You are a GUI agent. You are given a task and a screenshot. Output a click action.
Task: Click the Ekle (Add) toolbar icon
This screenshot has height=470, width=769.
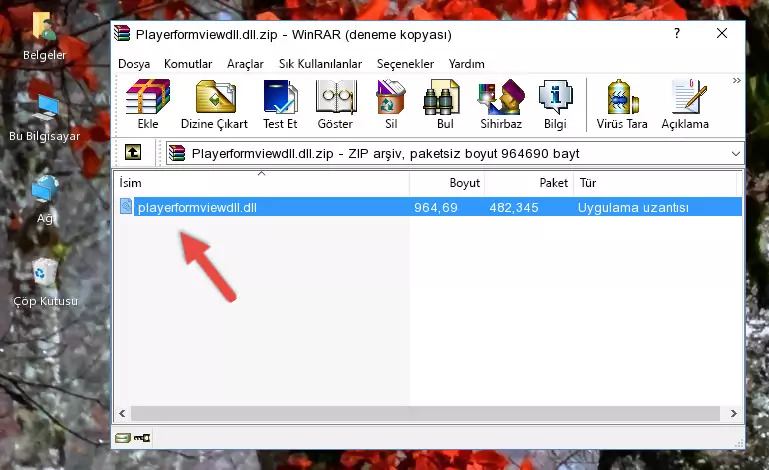pos(148,104)
